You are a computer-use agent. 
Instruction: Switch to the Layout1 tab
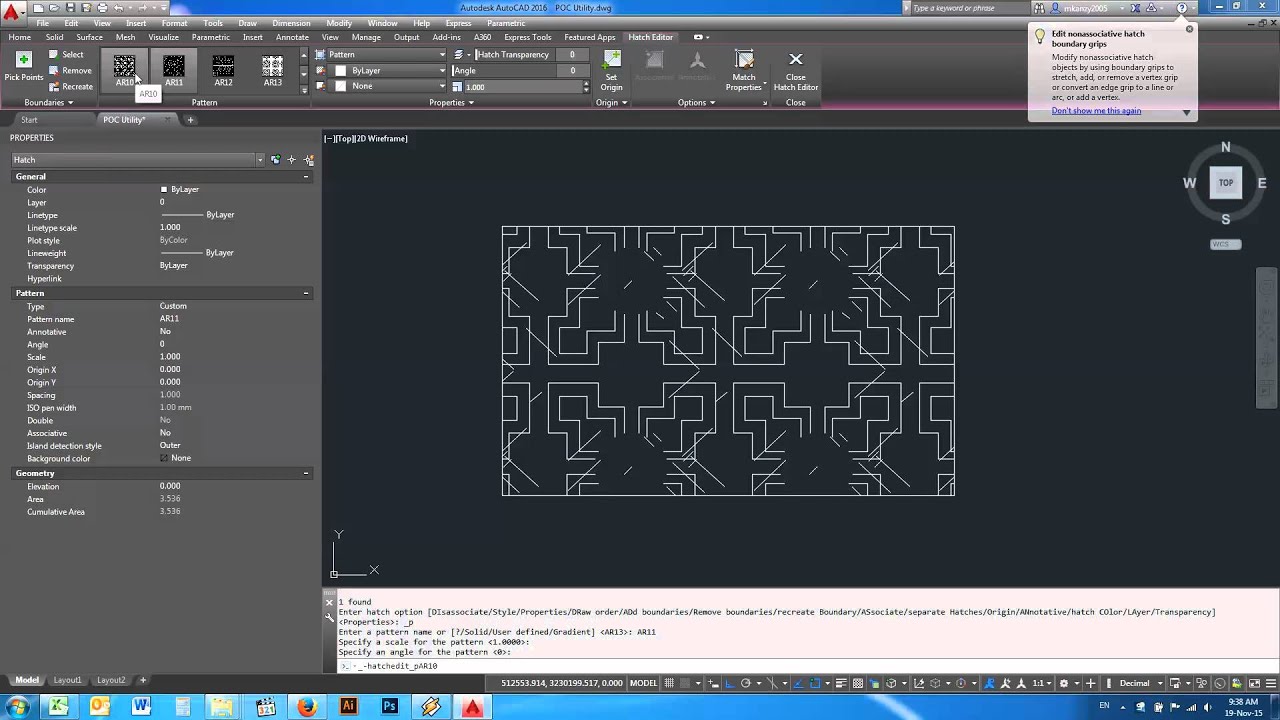point(67,680)
